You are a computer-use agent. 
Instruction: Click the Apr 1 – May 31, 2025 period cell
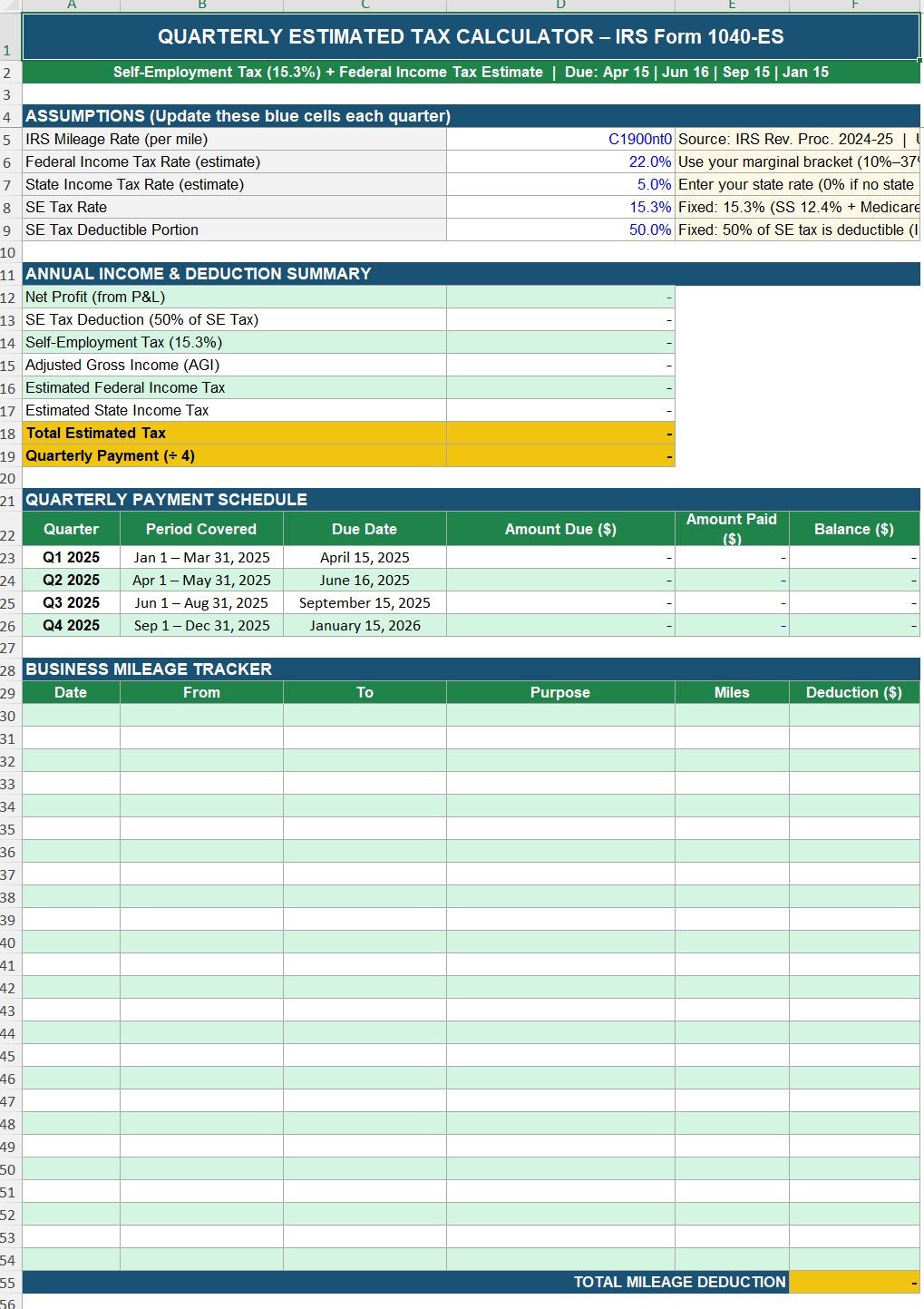click(201, 580)
